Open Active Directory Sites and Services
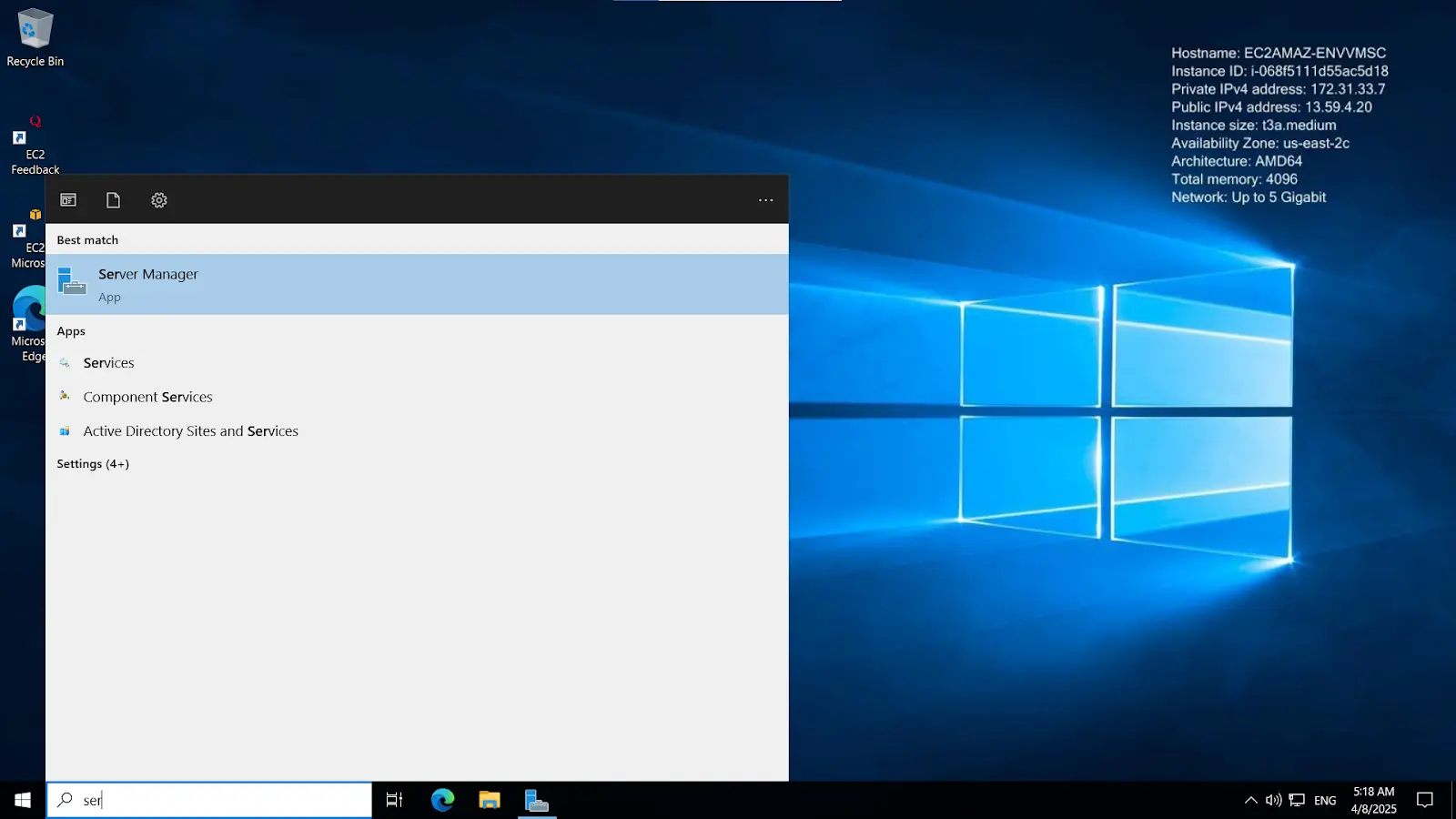 (191, 430)
